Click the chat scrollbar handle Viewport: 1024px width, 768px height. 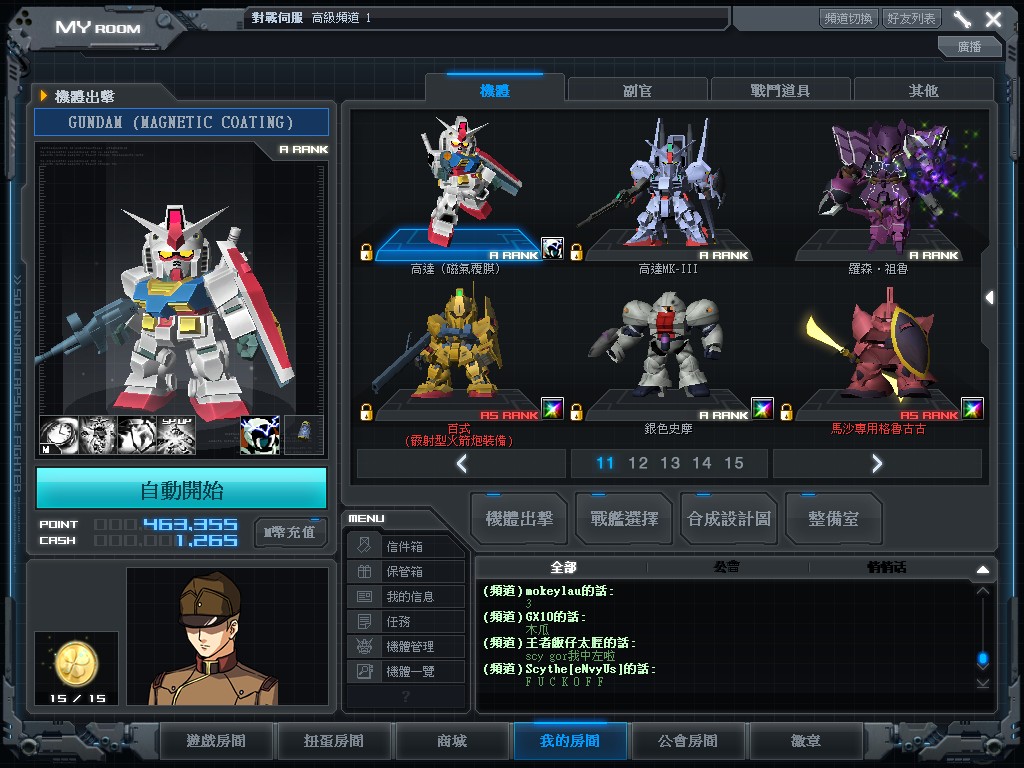[x=983, y=658]
